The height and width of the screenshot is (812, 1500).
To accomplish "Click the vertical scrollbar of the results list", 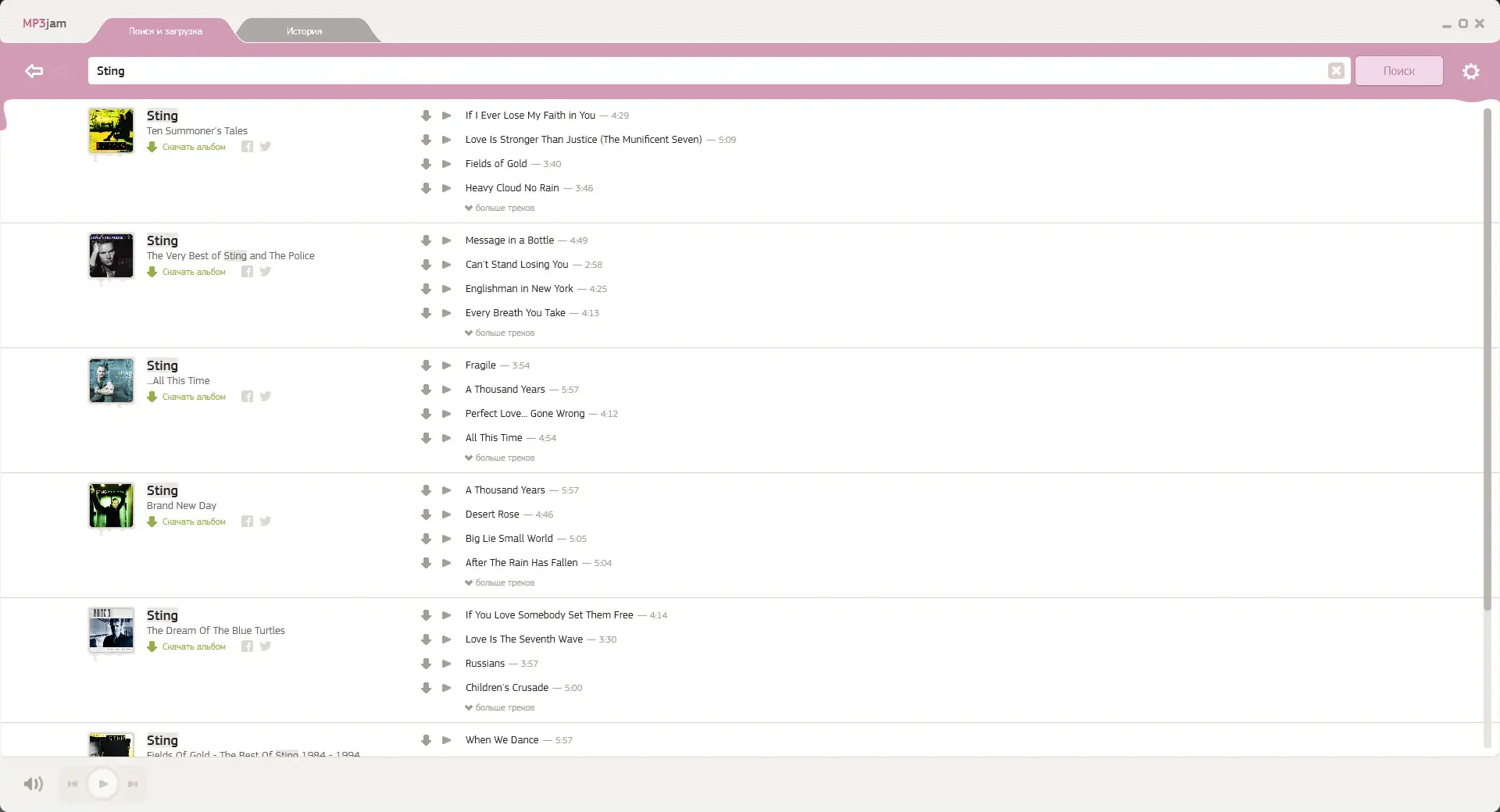I will point(1487,359).
